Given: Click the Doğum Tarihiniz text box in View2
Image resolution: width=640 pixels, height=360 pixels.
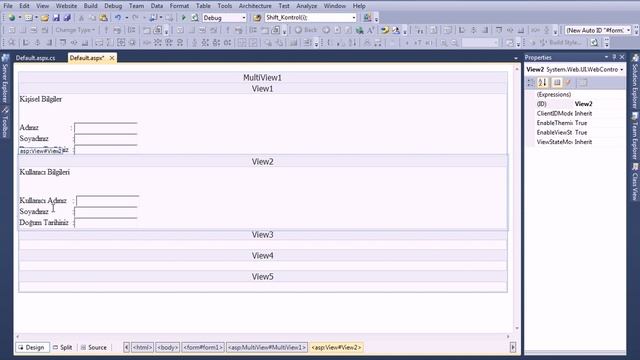Looking at the screenshot, I should tap(106, 223).
